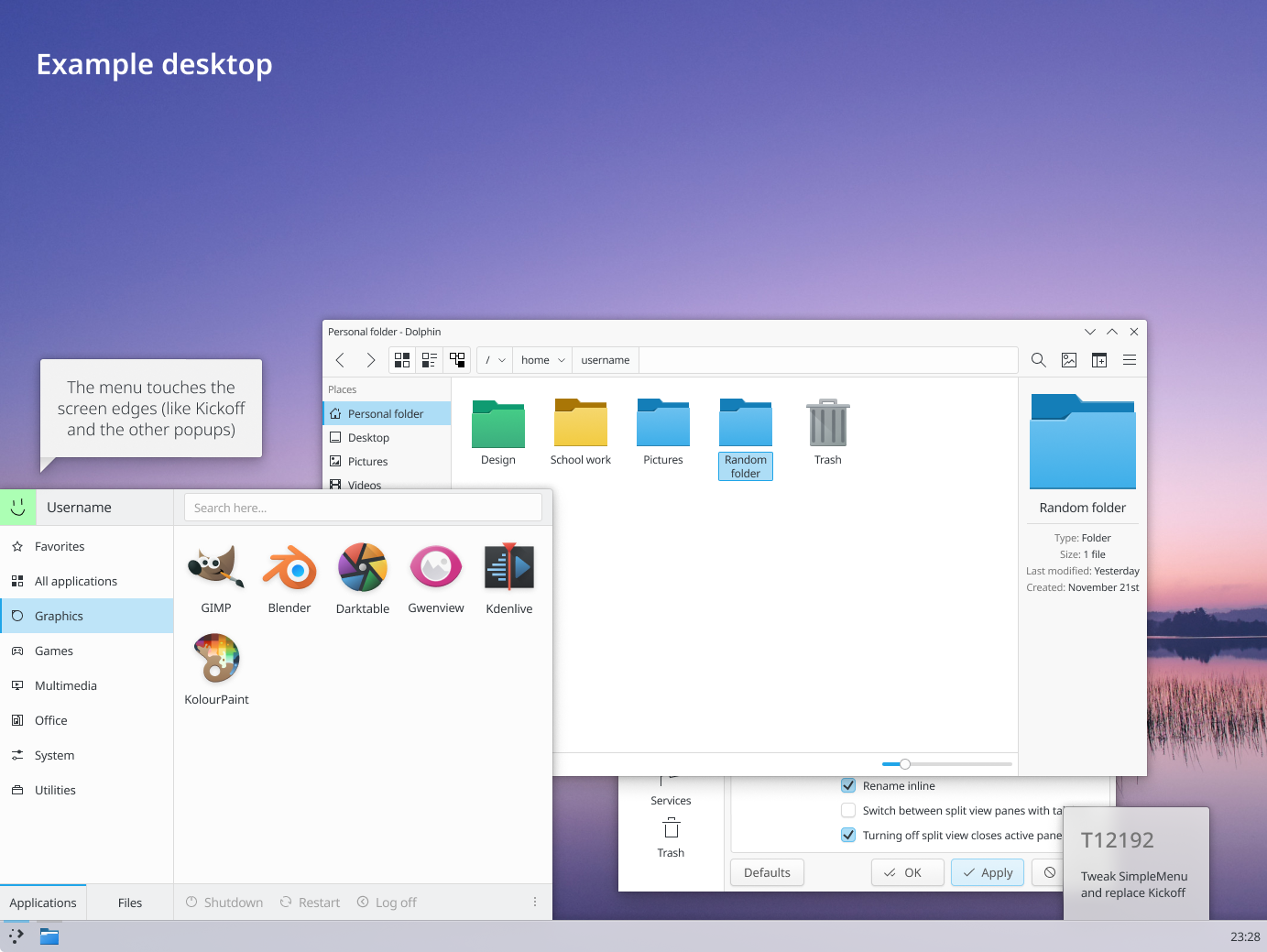1267x952 pixels.
Task: Toggle Turning off split view closes pane
Action: coord(848,835)
